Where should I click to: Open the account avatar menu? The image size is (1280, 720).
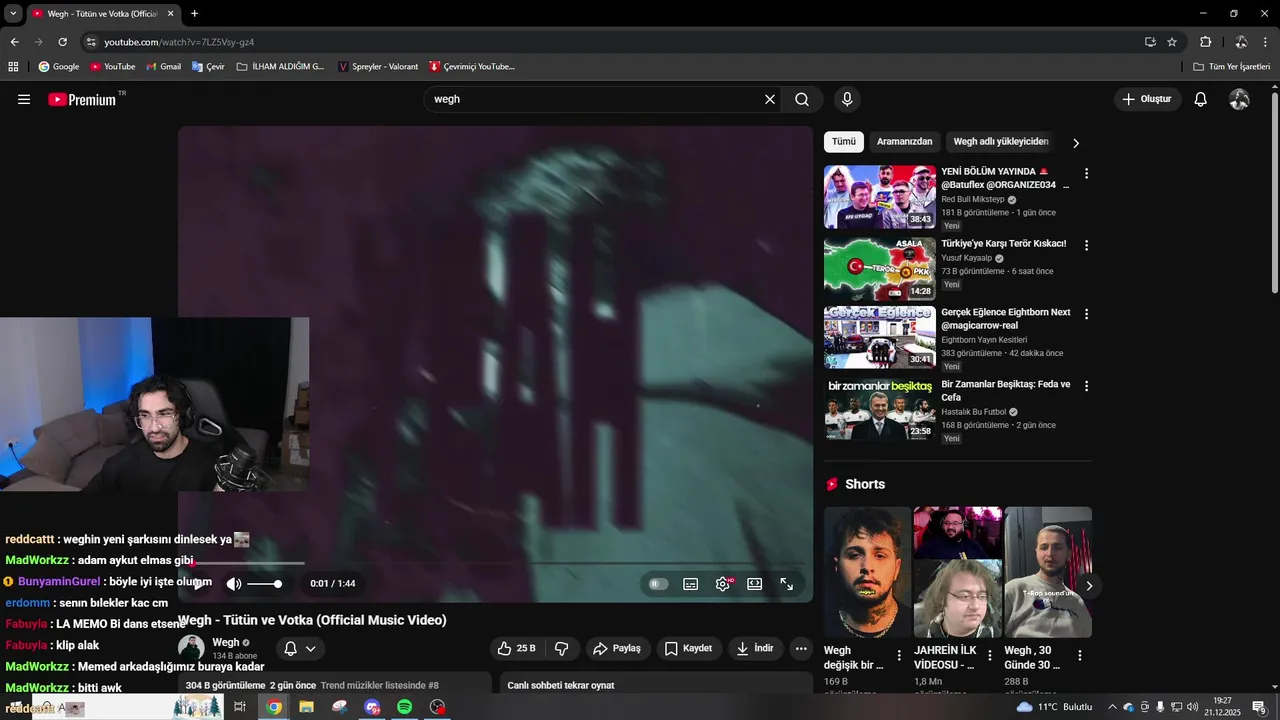click(x=1239, y=99)
